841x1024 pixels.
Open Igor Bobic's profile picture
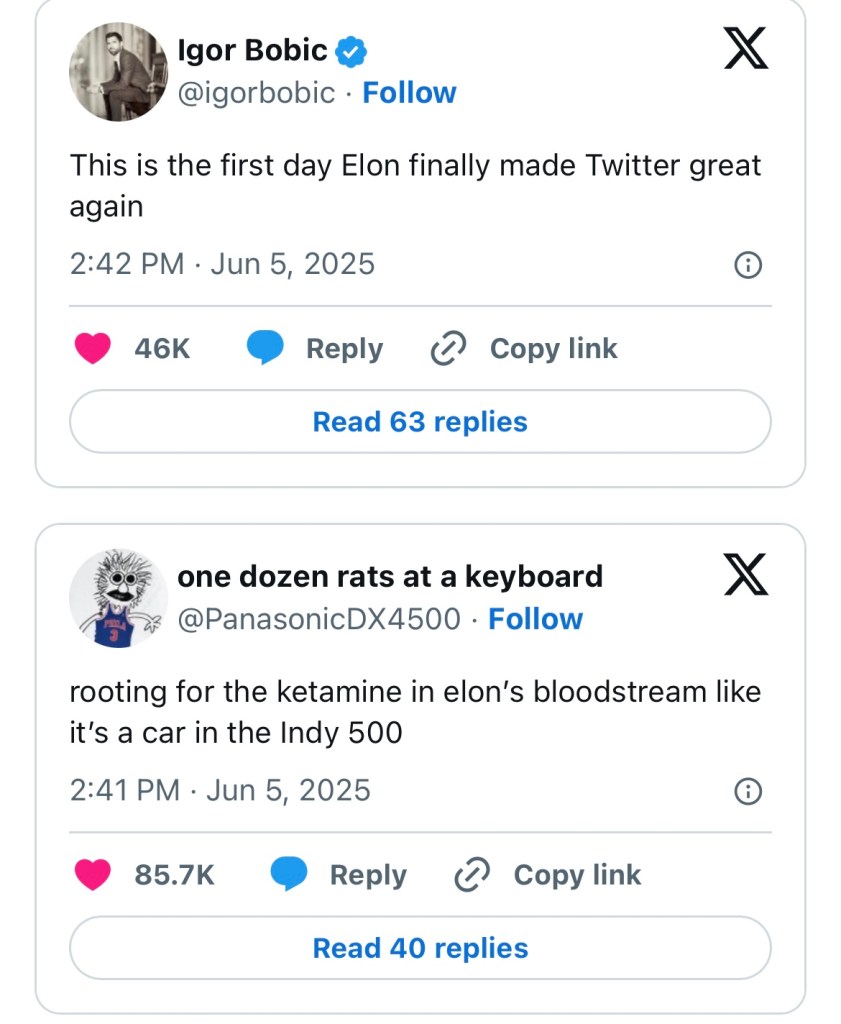pos(117,72)
